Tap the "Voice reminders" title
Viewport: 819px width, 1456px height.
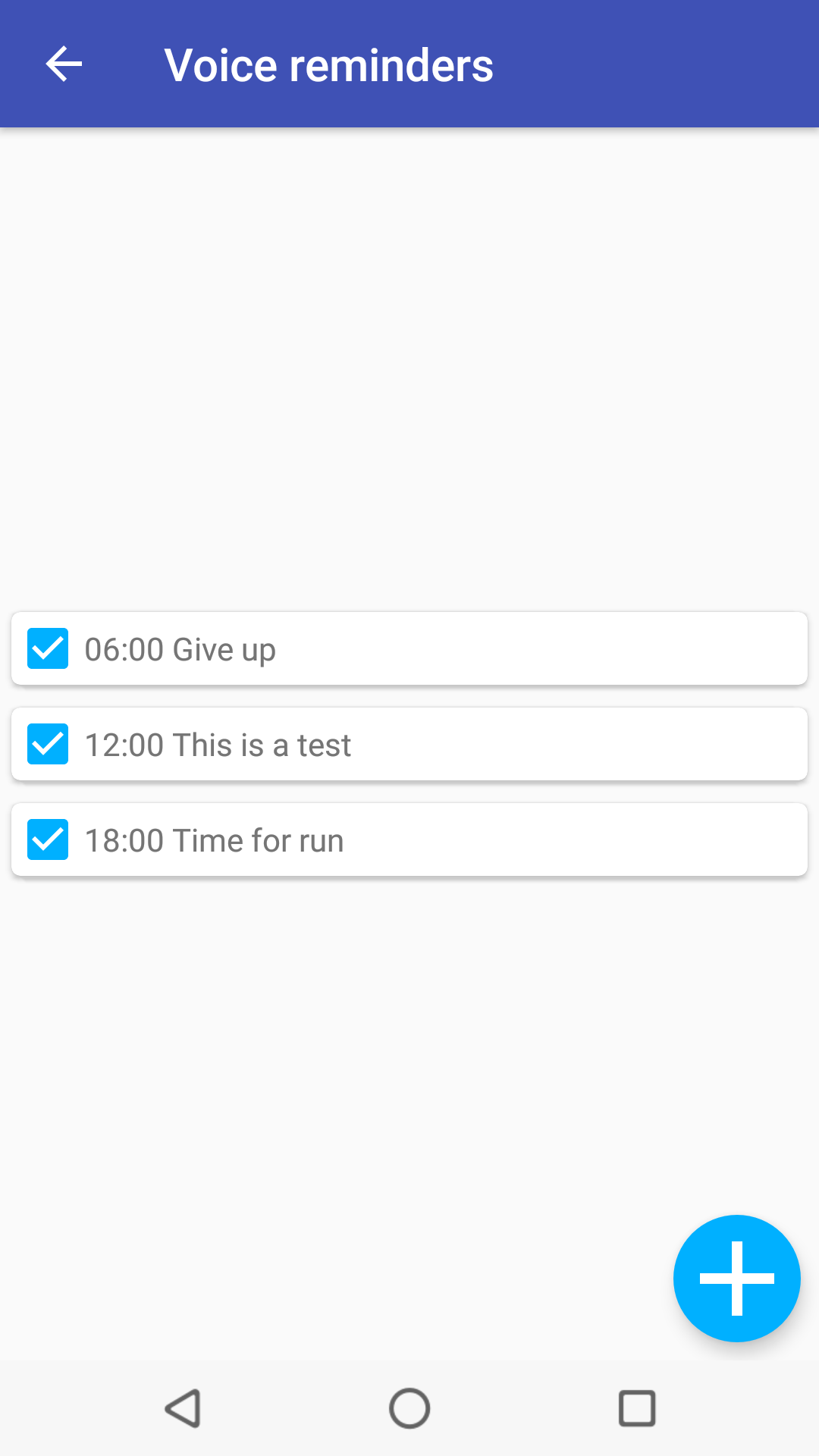328,65
